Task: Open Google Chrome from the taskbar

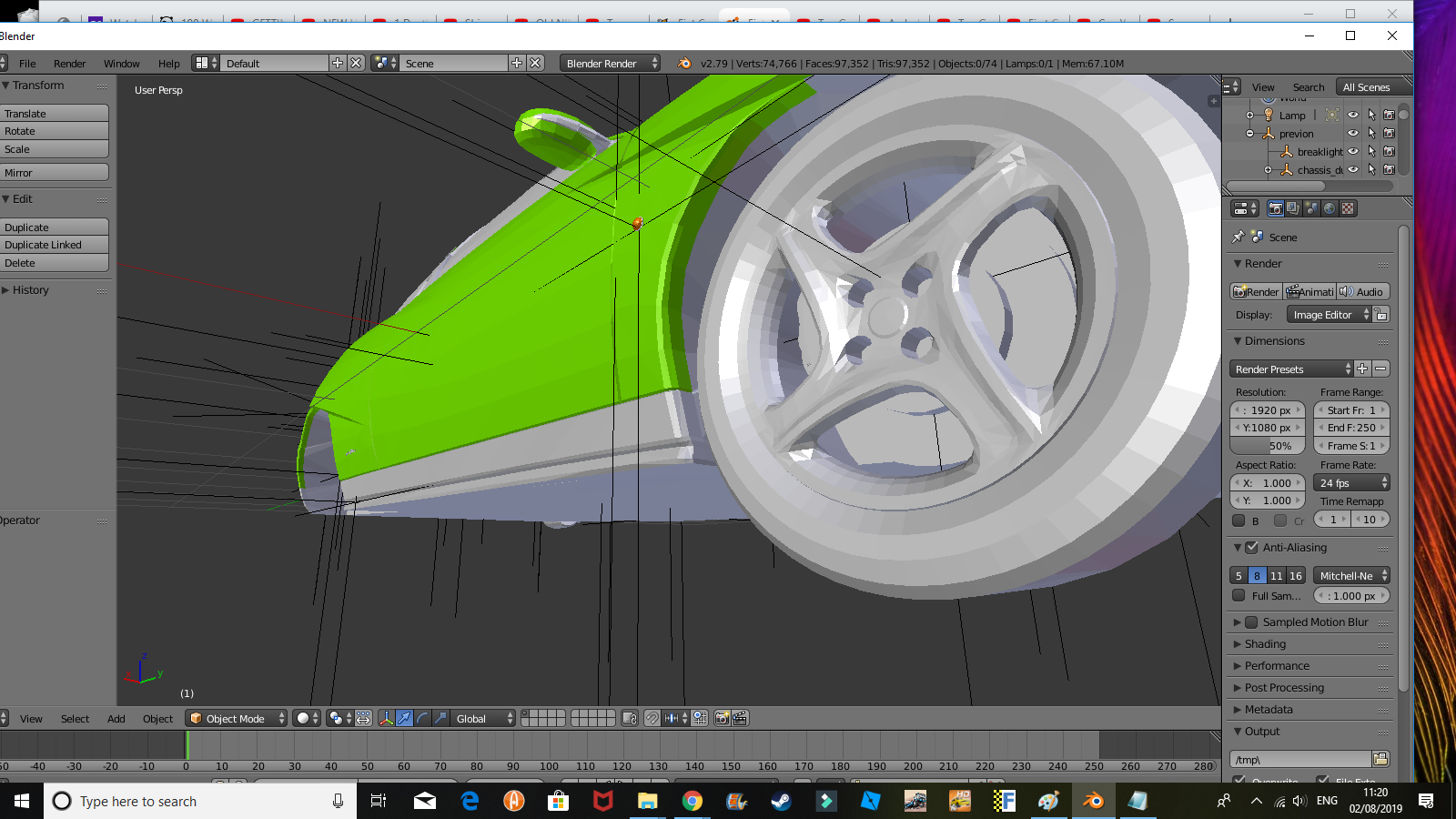Action: (x=693, y=801)
